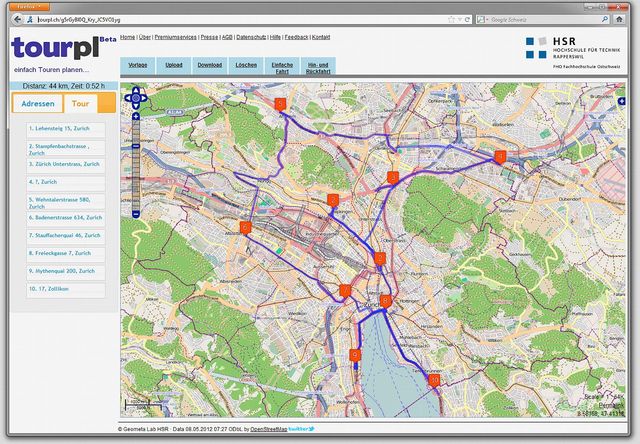This screenshot has height=444, width=640.
Task: Click the Löschen button
Action: (246, 65)
